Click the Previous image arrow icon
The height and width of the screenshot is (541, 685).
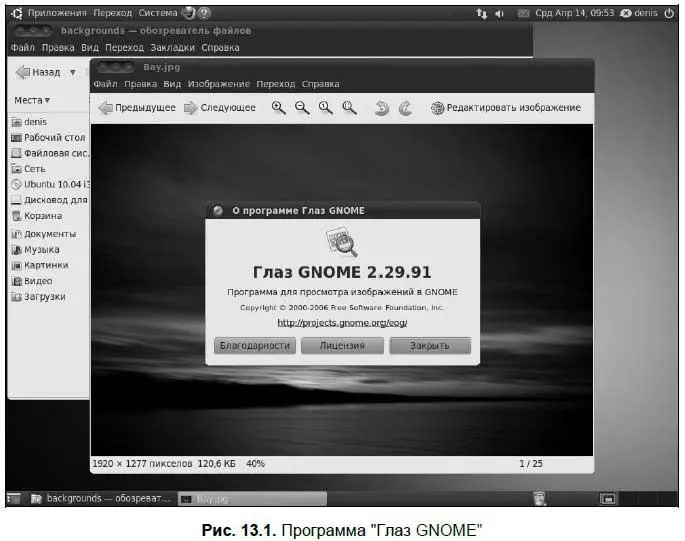(x=105, y=108)
